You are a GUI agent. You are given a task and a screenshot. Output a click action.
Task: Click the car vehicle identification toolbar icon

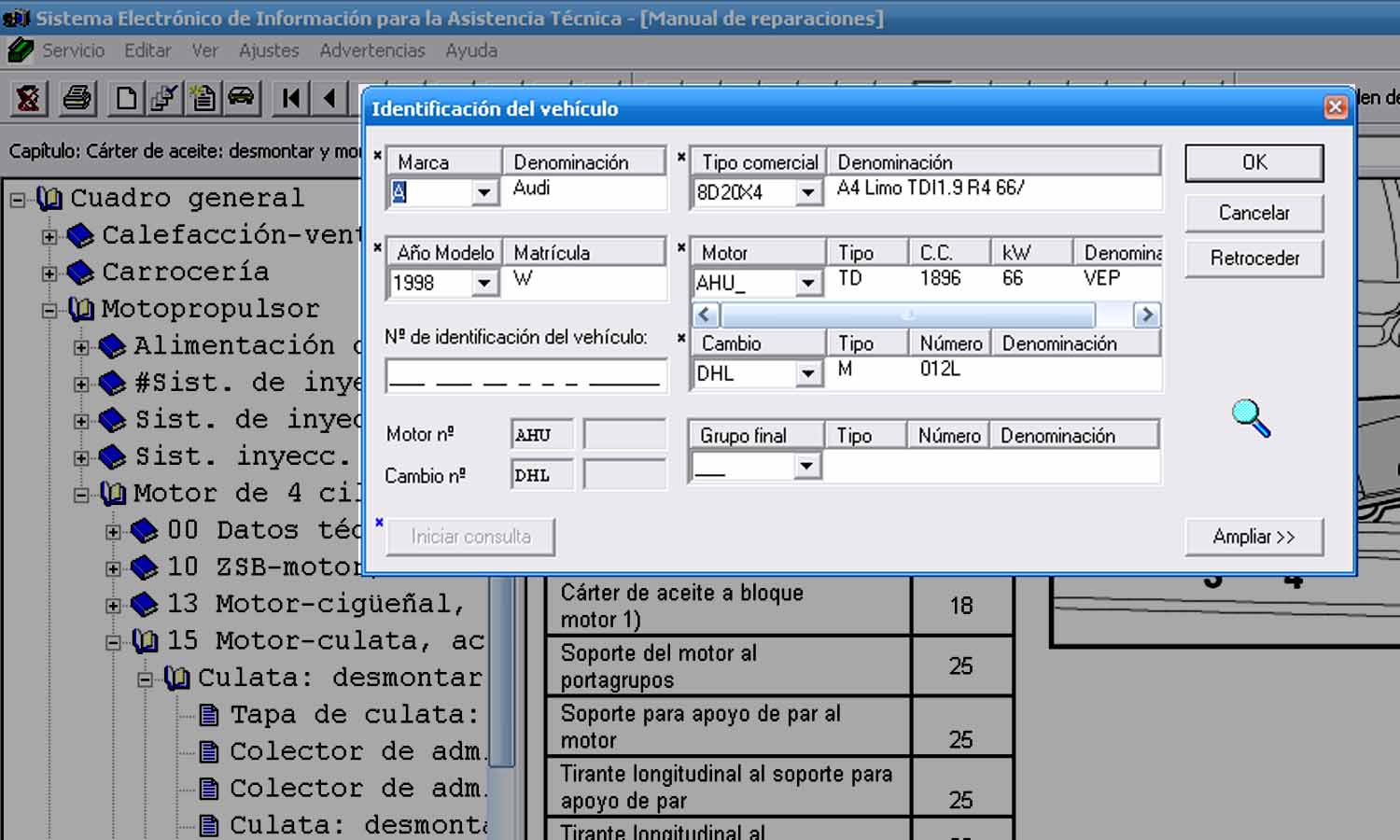pyautogui.click(x=241, y=97)
